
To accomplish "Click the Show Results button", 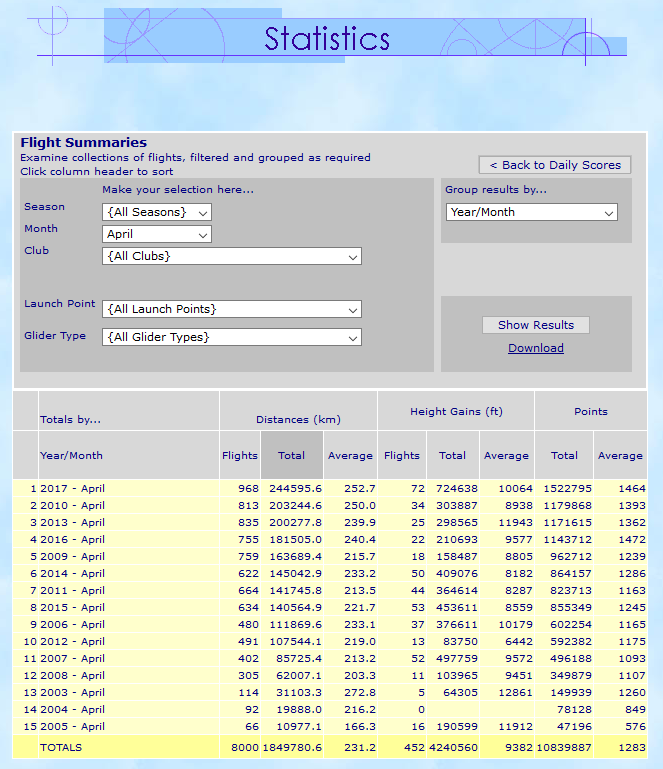I will tap(535, 325).
